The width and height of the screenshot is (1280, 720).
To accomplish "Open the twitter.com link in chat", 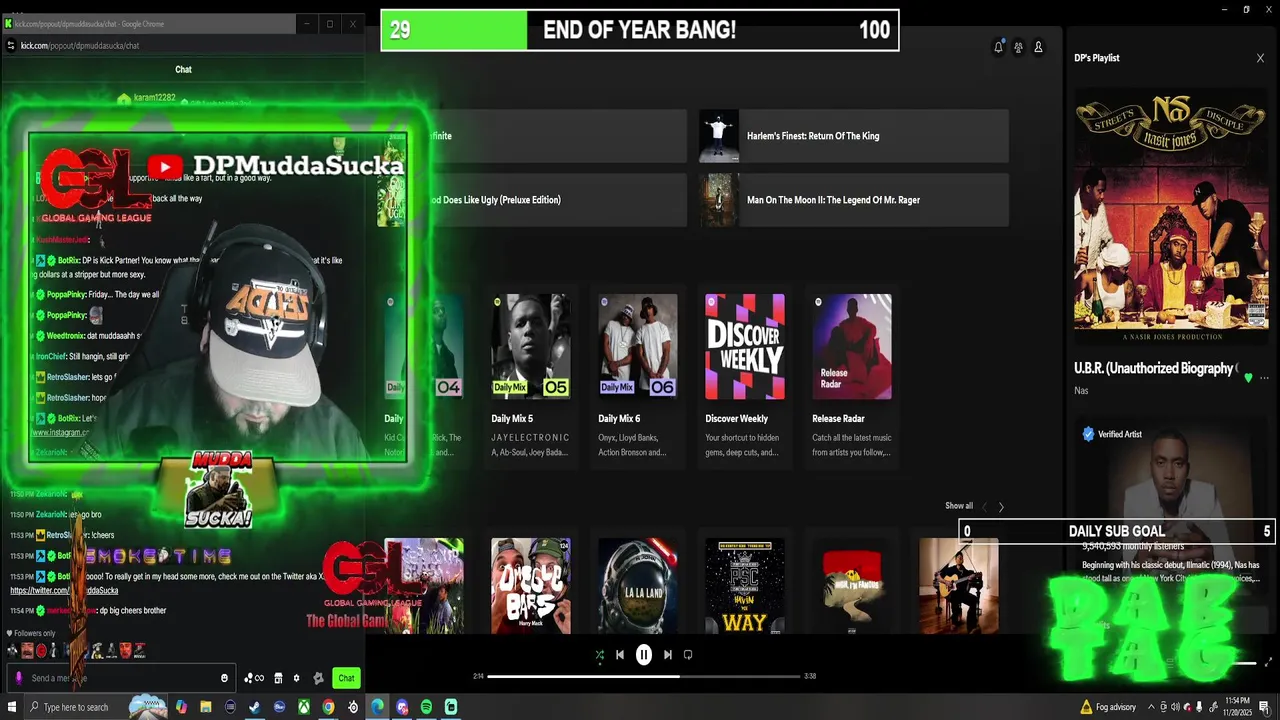I will coord(64,591).
